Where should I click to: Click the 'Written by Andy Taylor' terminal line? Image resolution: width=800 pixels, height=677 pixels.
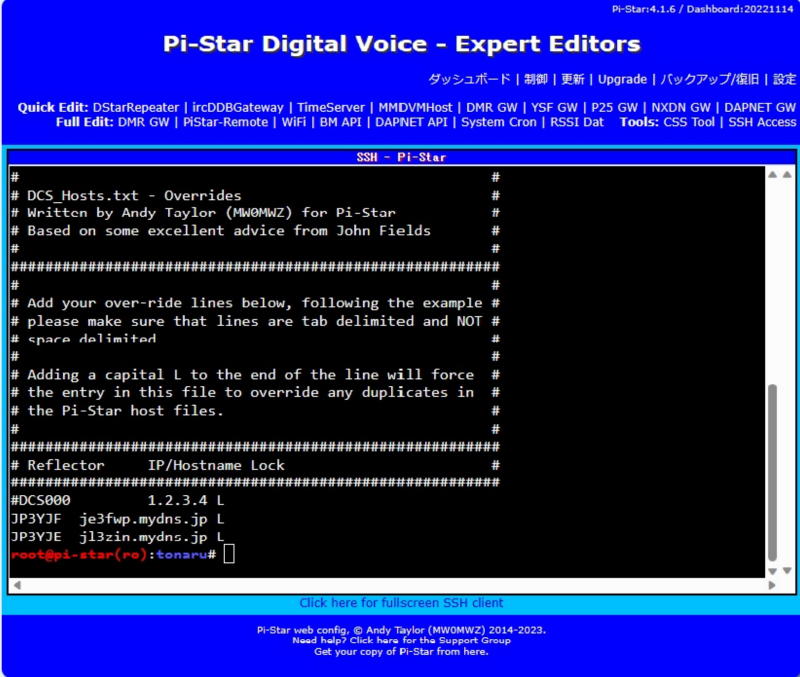point(203,213)
